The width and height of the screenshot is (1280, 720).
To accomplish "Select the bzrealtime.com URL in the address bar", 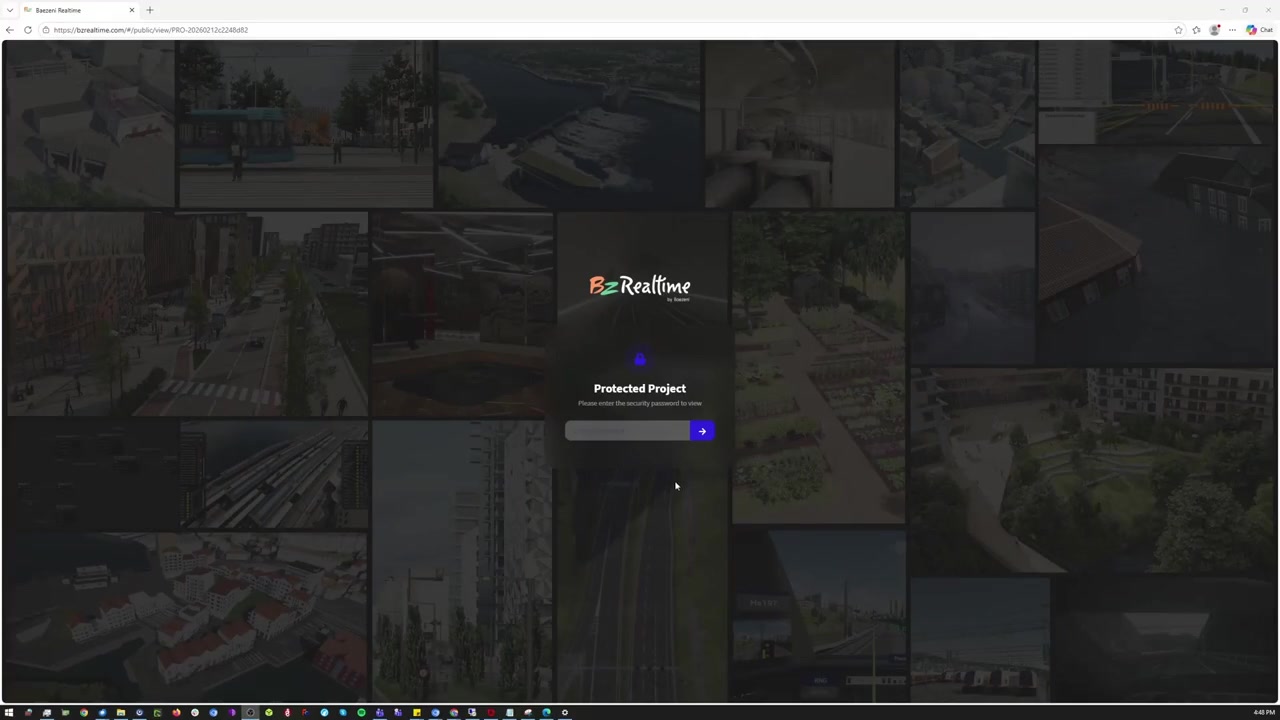I will pyautogui.click(x=151, y=30).
